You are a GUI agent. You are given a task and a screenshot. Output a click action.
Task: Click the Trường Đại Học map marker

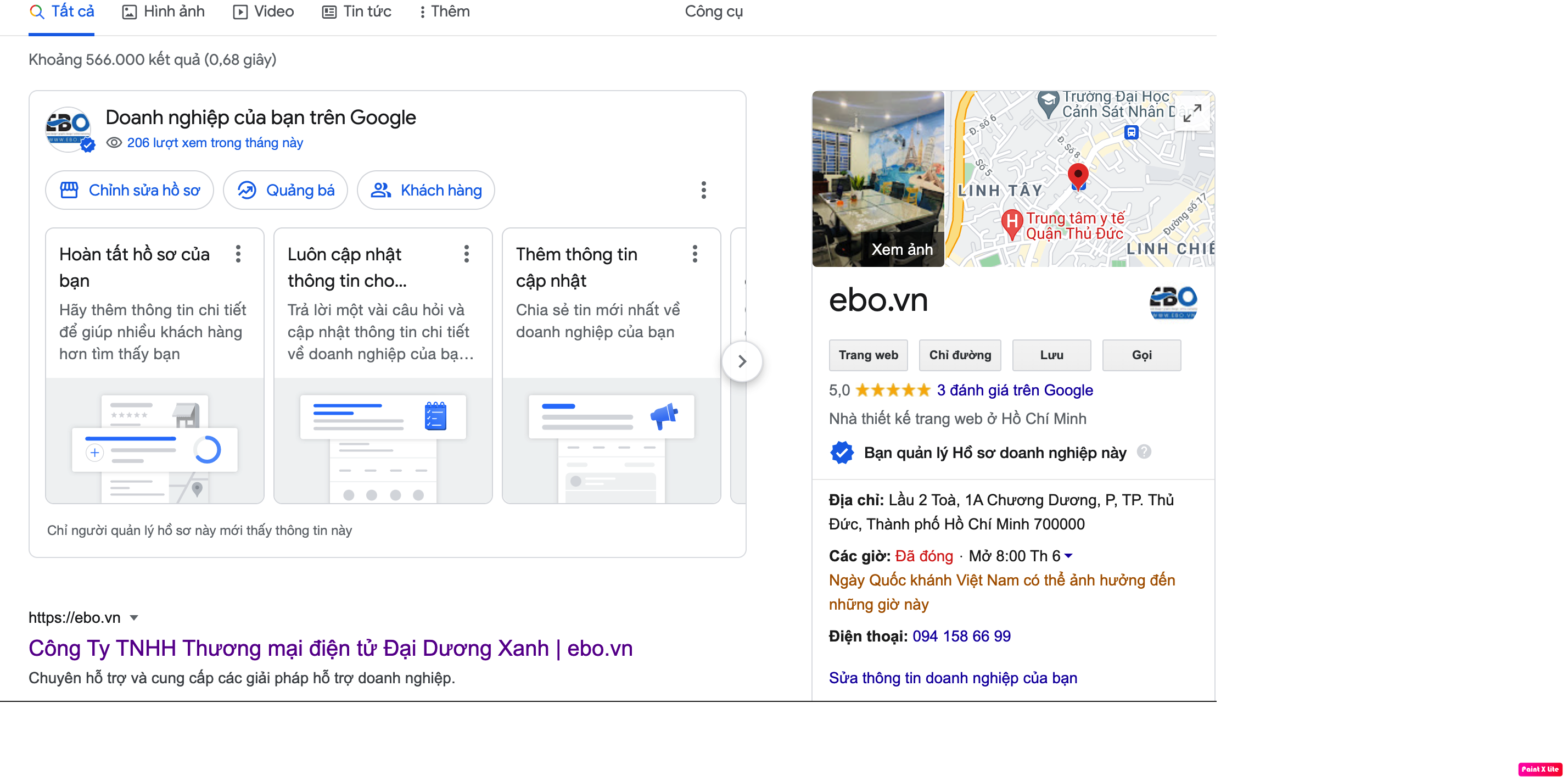point(1048,103)
